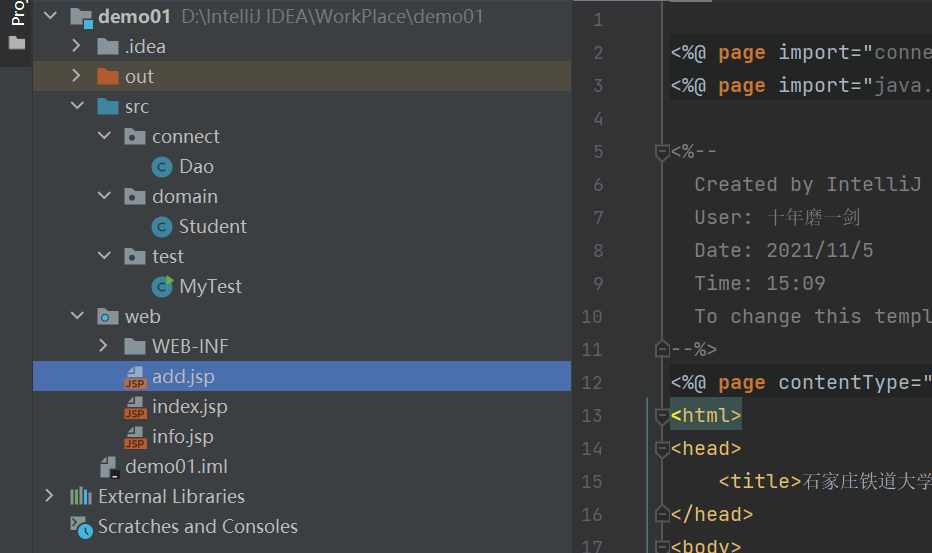Click the index.jsp file icon
This screenshot has height=553, width=932.
[x=135, y=407]
